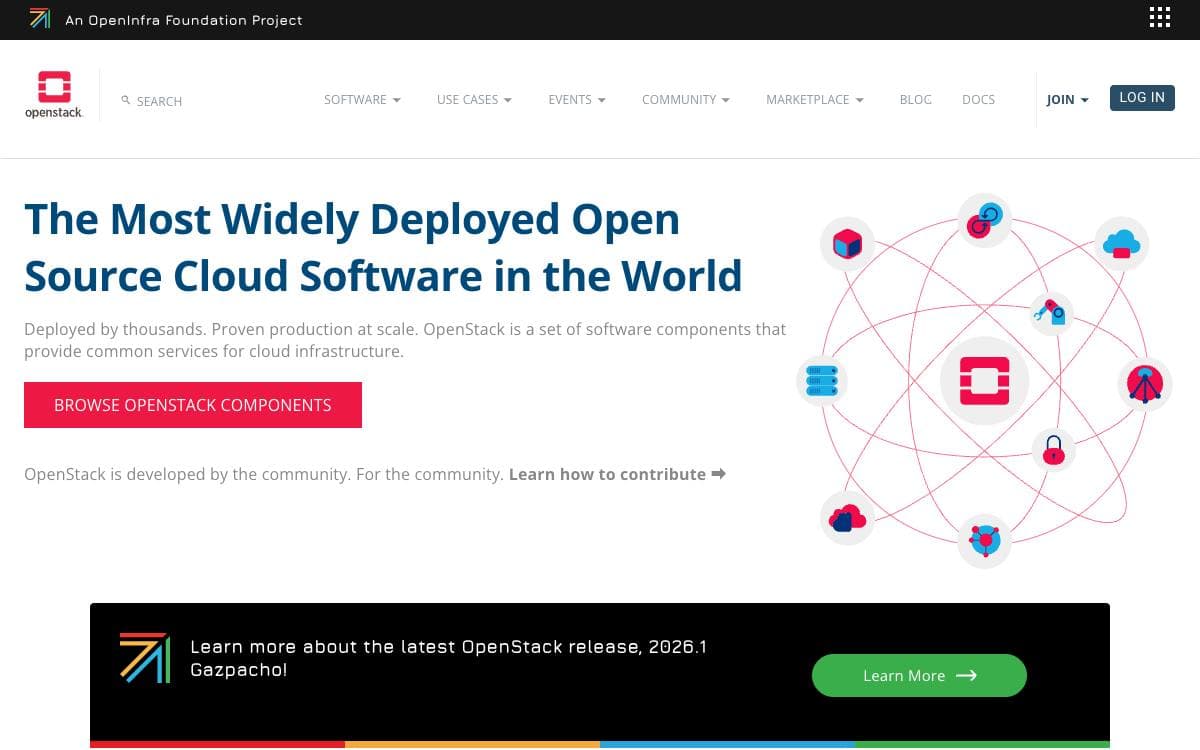Click An OpenInfra Foundation Project text
1200x750 pixels.
click(x=184, y=20)
